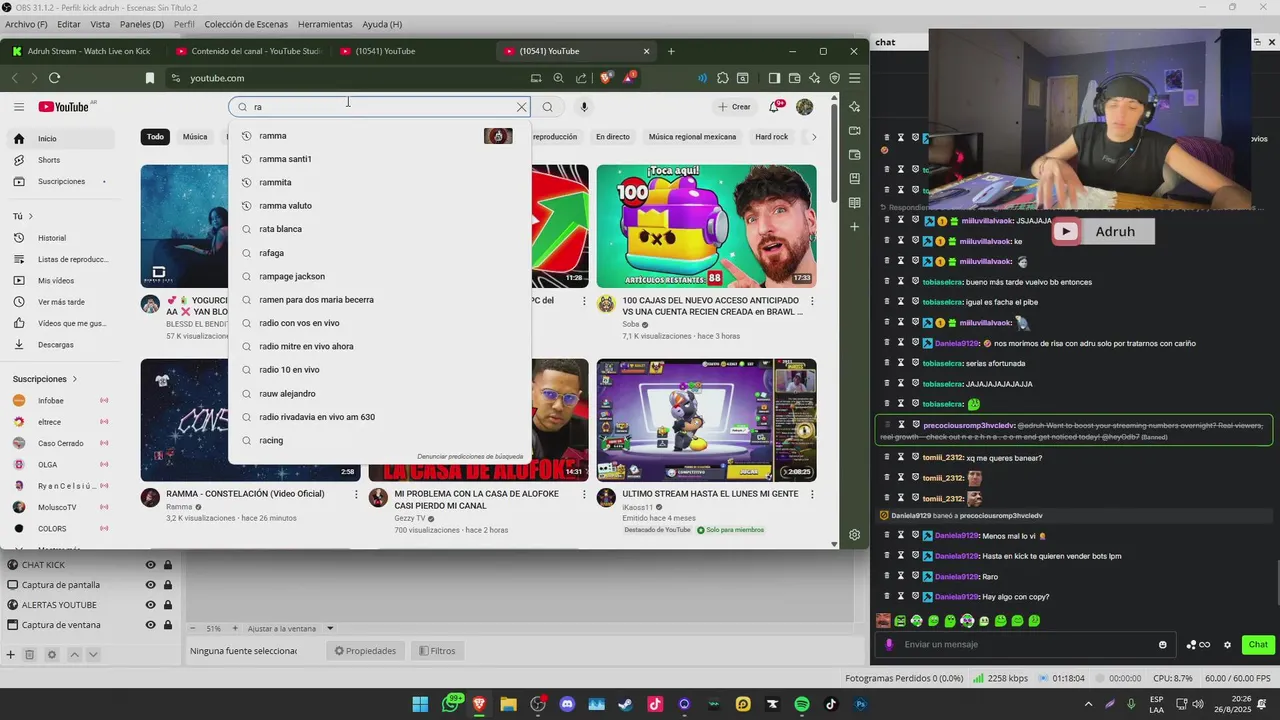Show more category chips with right arrow
Image resolution: width=1280 pixels, height=720 pixels.
click(x=814, y=137)
